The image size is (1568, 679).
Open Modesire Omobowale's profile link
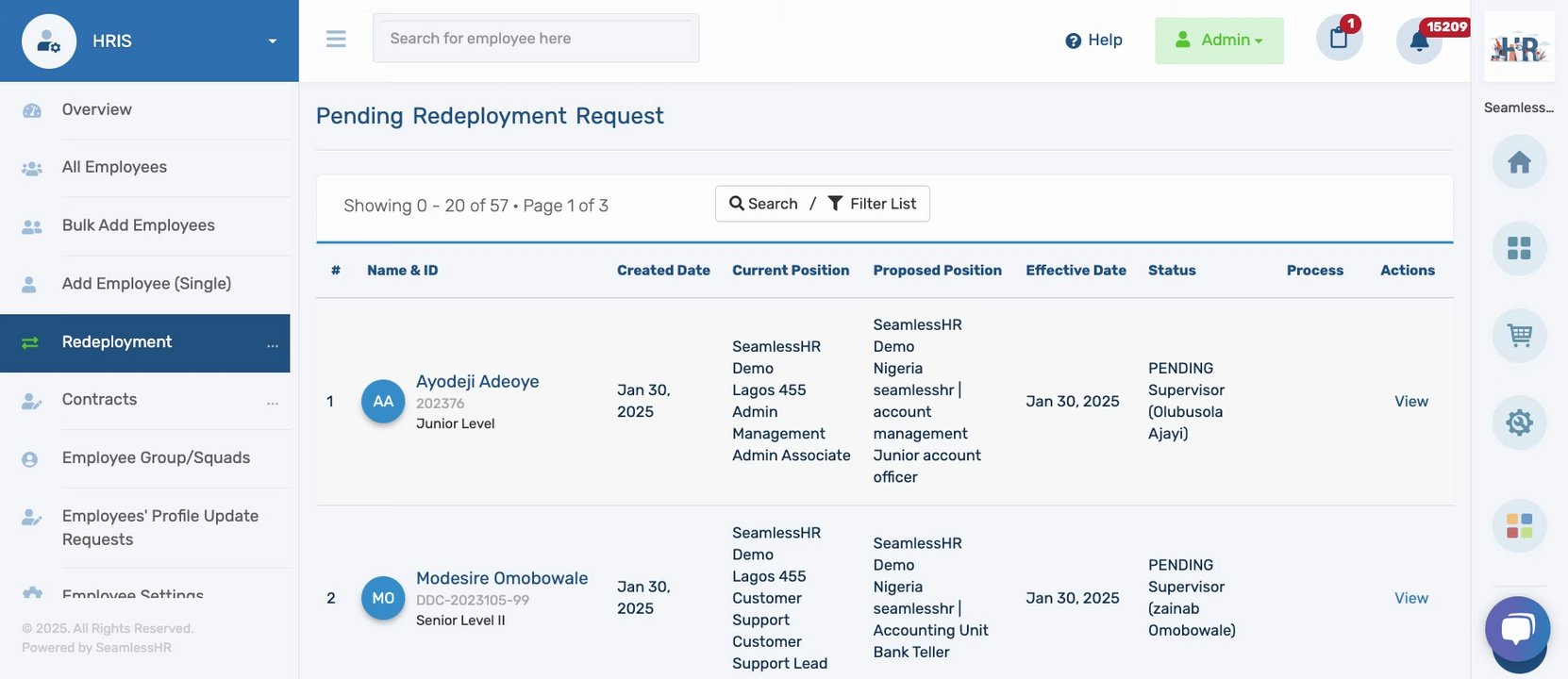click(x=501, y=578)
